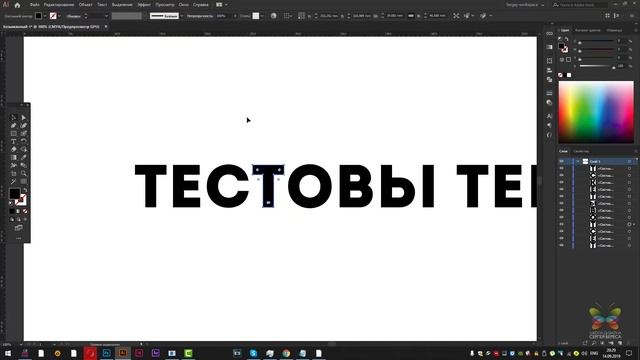Viewport: 640px width, 360px height.
Task: Open the Базовый brush definition dropdown
Action: 182,16
